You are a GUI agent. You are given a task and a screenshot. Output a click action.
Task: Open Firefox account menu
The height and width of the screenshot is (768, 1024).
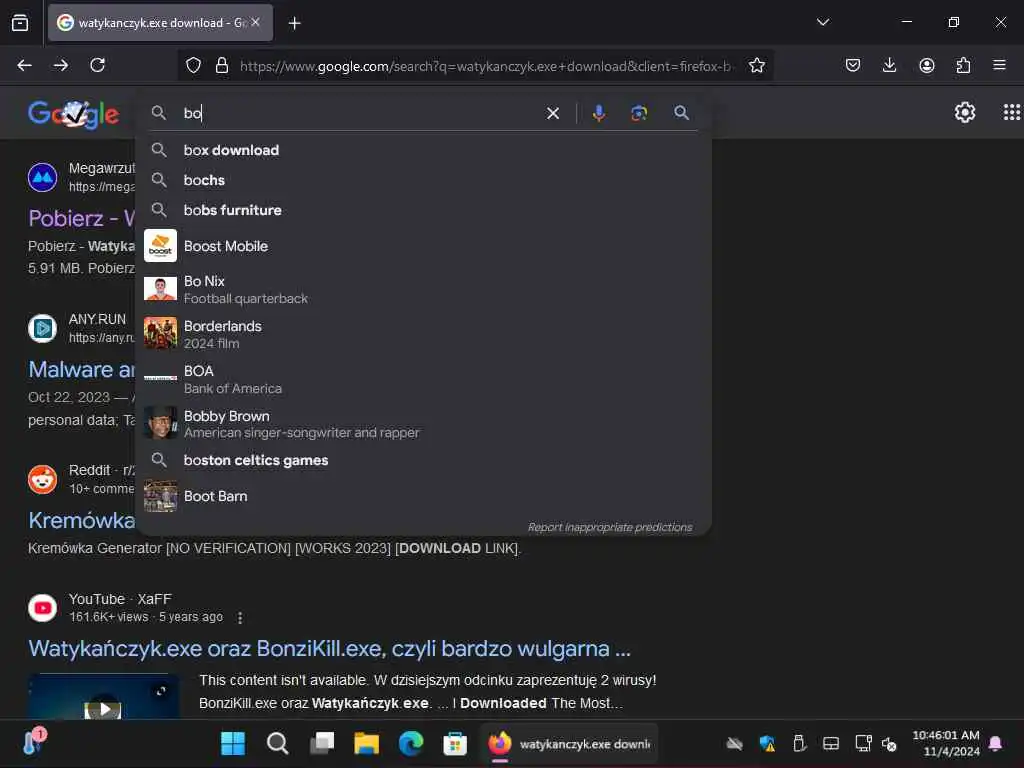coord(926,65)
